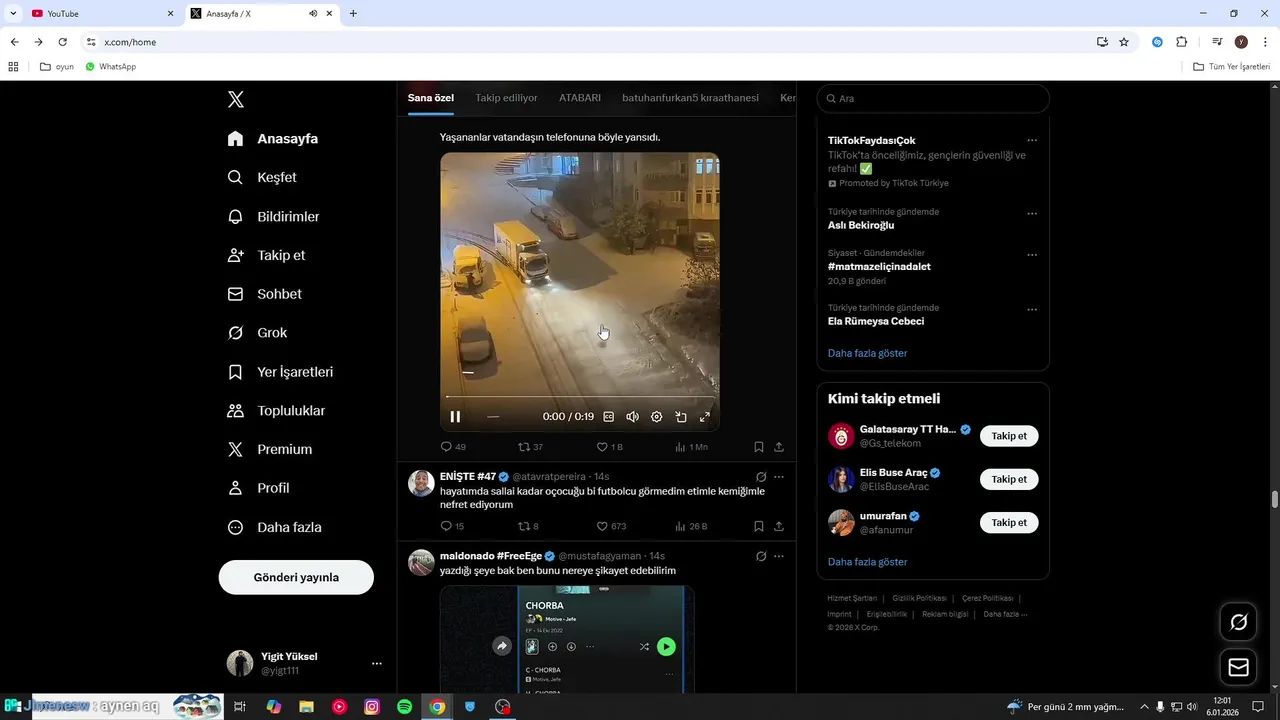Click the video progress bar
This screenshot has height=720, width=1280.
[x=580, y=397]
